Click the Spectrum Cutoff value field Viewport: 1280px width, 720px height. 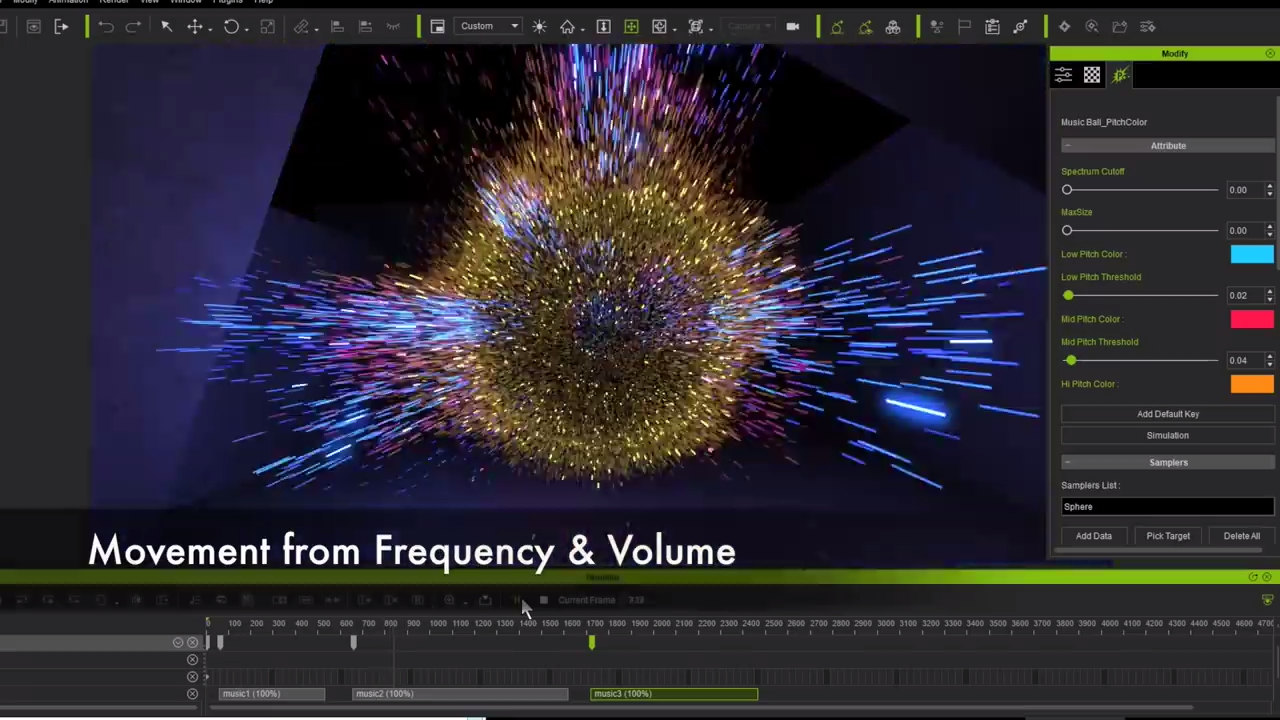(1244, 190)
